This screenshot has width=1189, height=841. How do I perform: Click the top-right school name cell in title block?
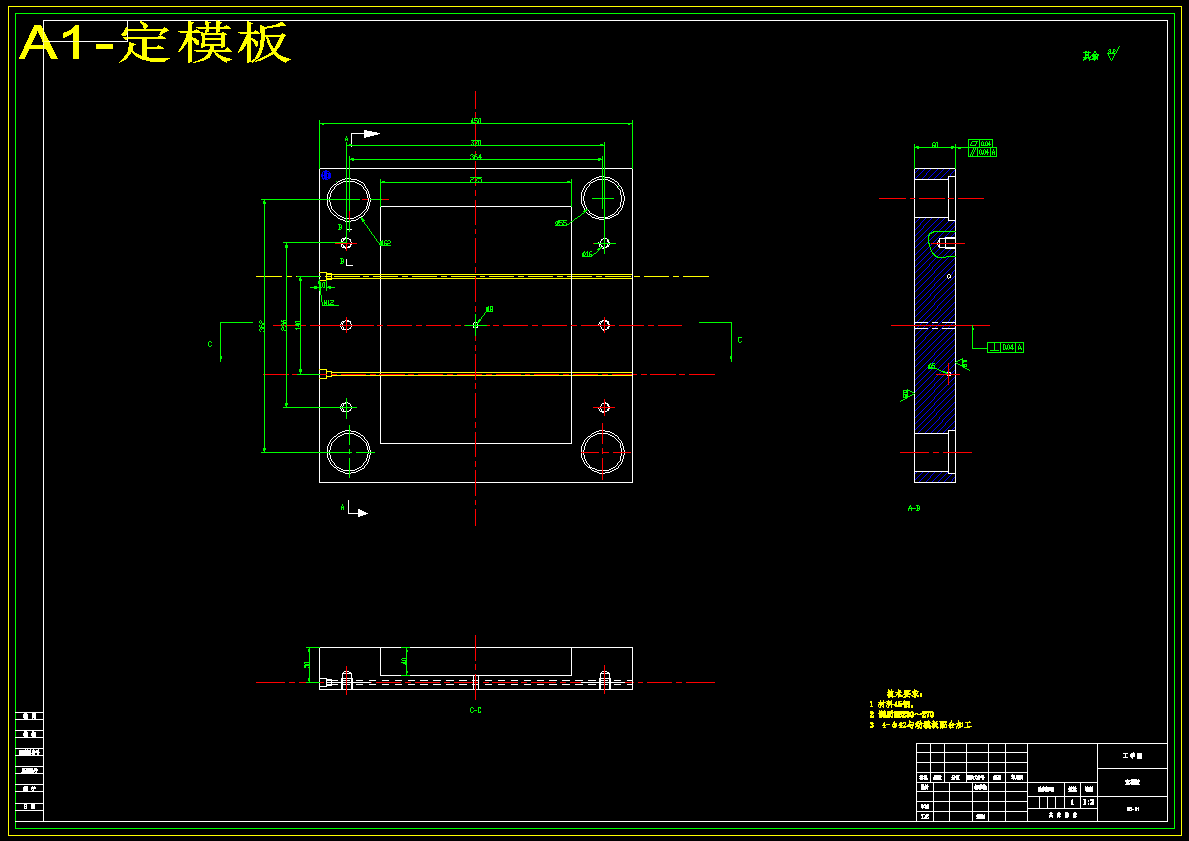1132,755
